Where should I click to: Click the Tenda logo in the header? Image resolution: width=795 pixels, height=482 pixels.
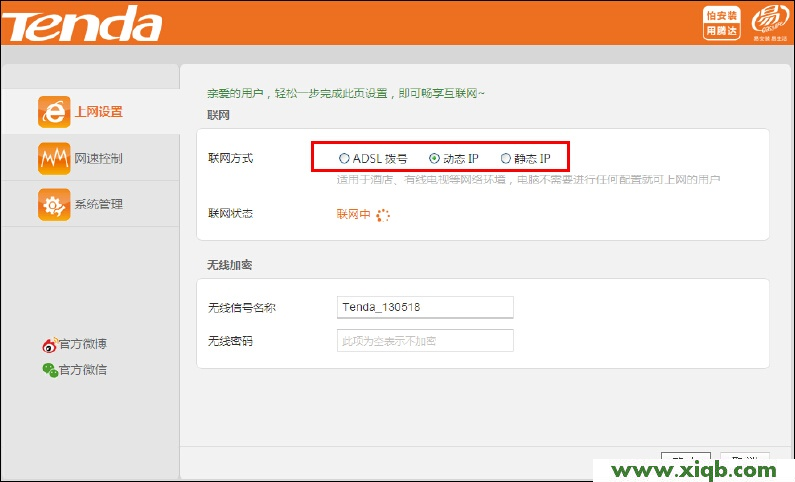(82, 24)
